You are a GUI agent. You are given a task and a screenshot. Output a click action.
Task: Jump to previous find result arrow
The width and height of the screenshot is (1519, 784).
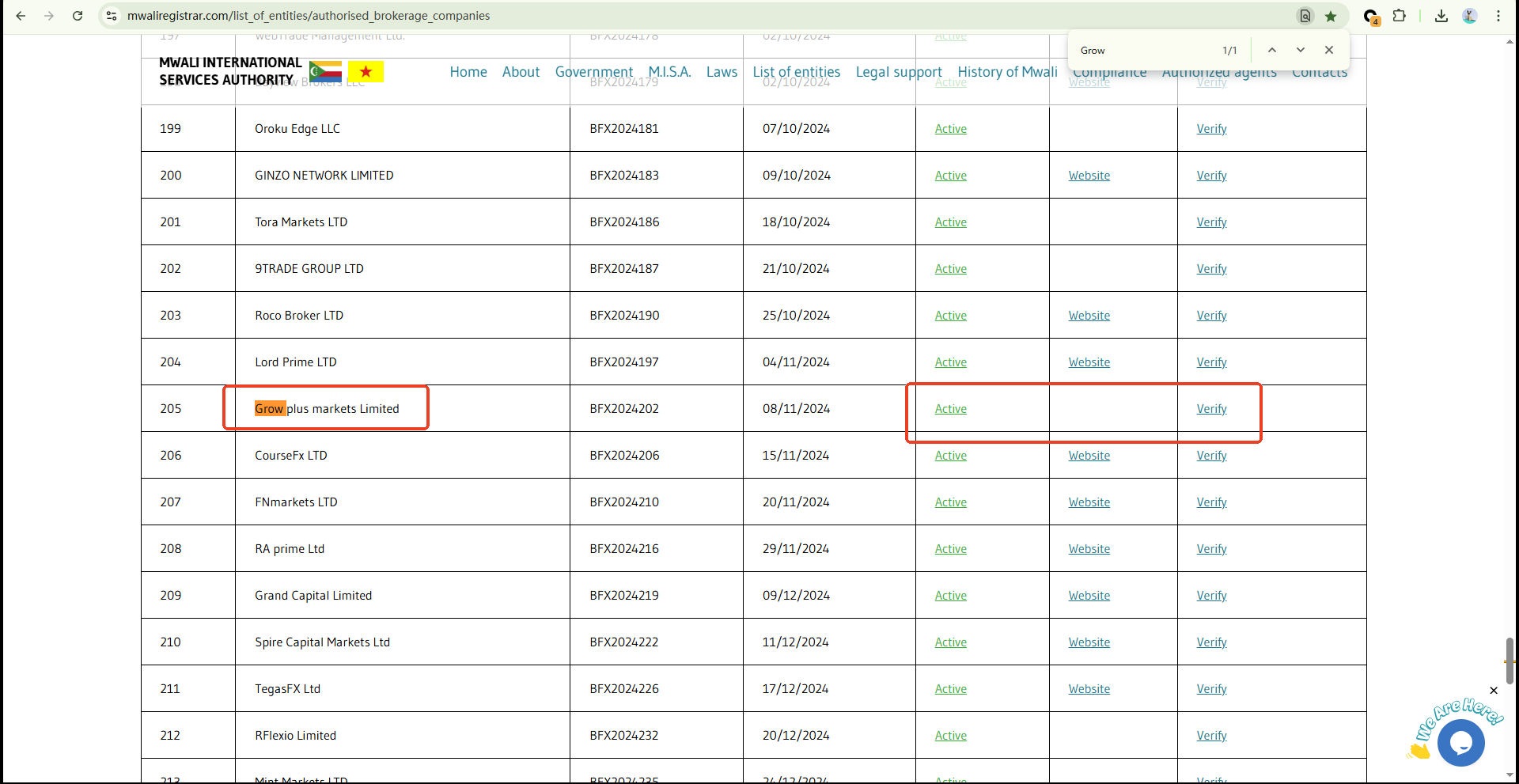click(1271, 50)
